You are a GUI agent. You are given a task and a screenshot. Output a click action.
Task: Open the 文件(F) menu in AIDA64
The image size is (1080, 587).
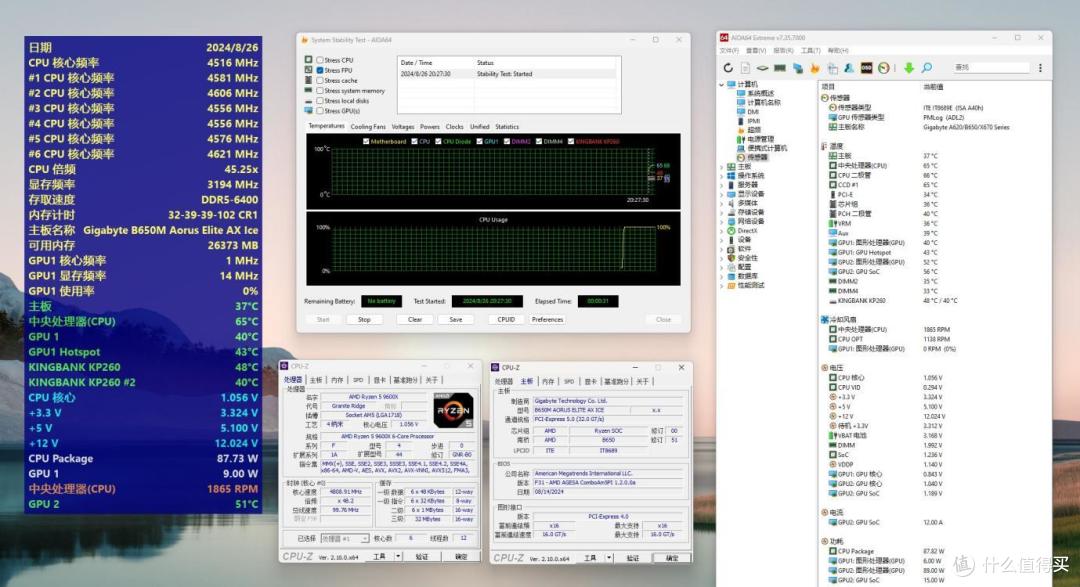(x=729, y=50)
